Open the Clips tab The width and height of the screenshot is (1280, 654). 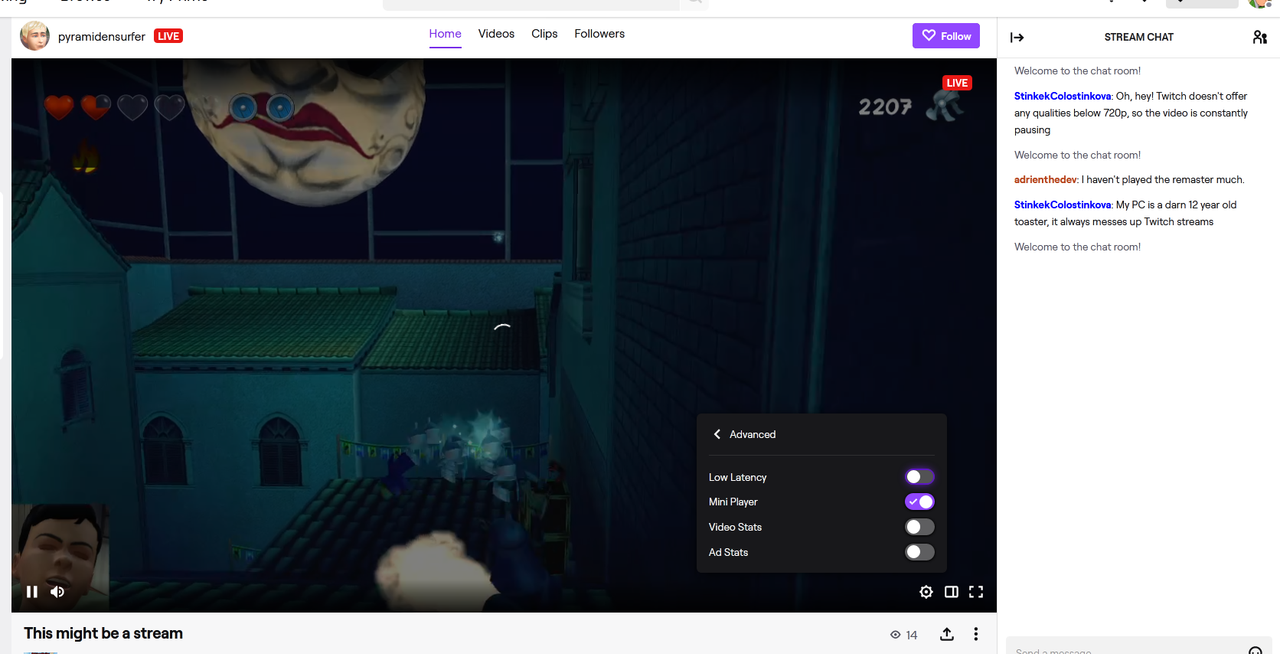[x=545, y=34]
